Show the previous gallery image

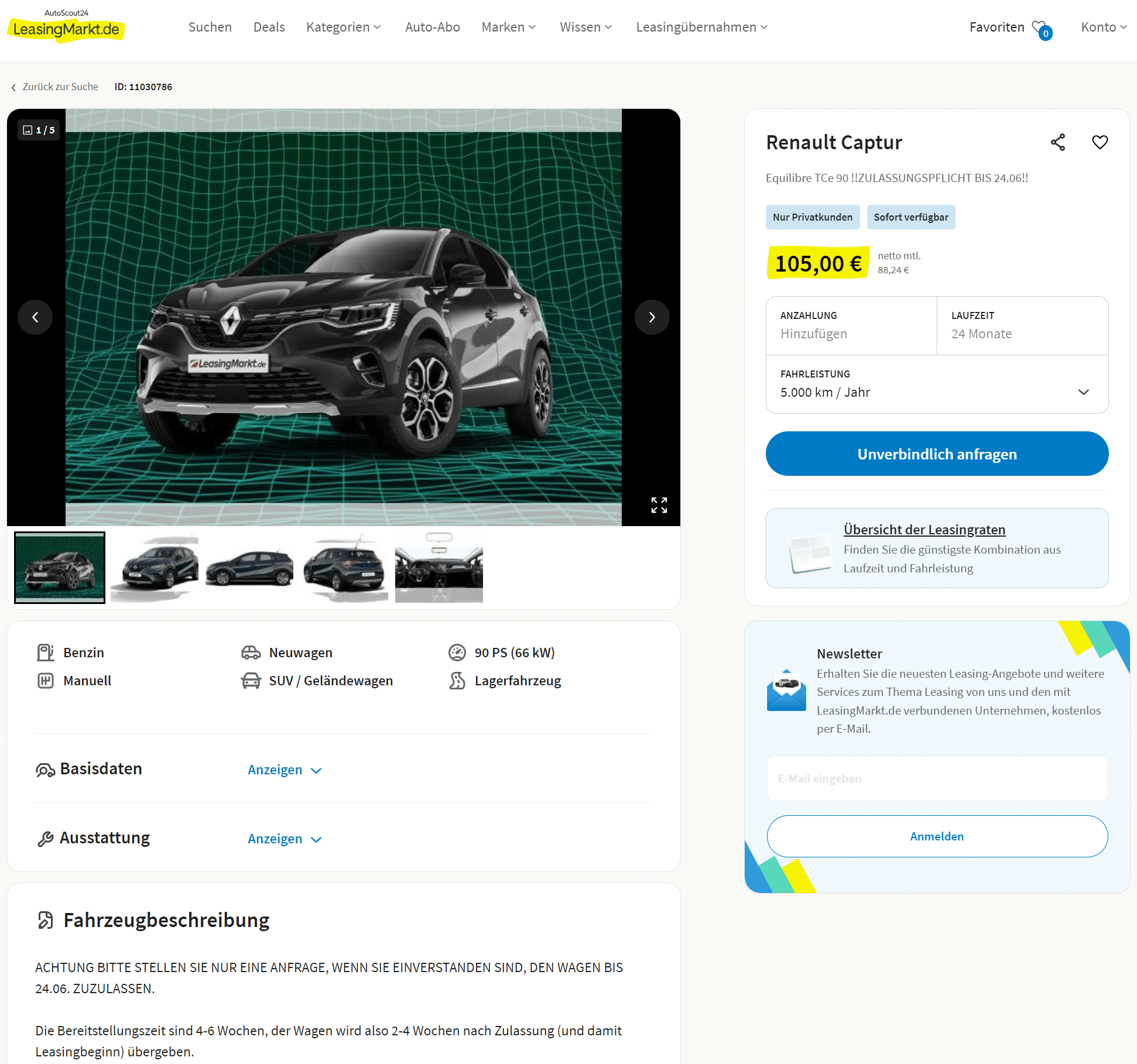[x=35, y=317]
